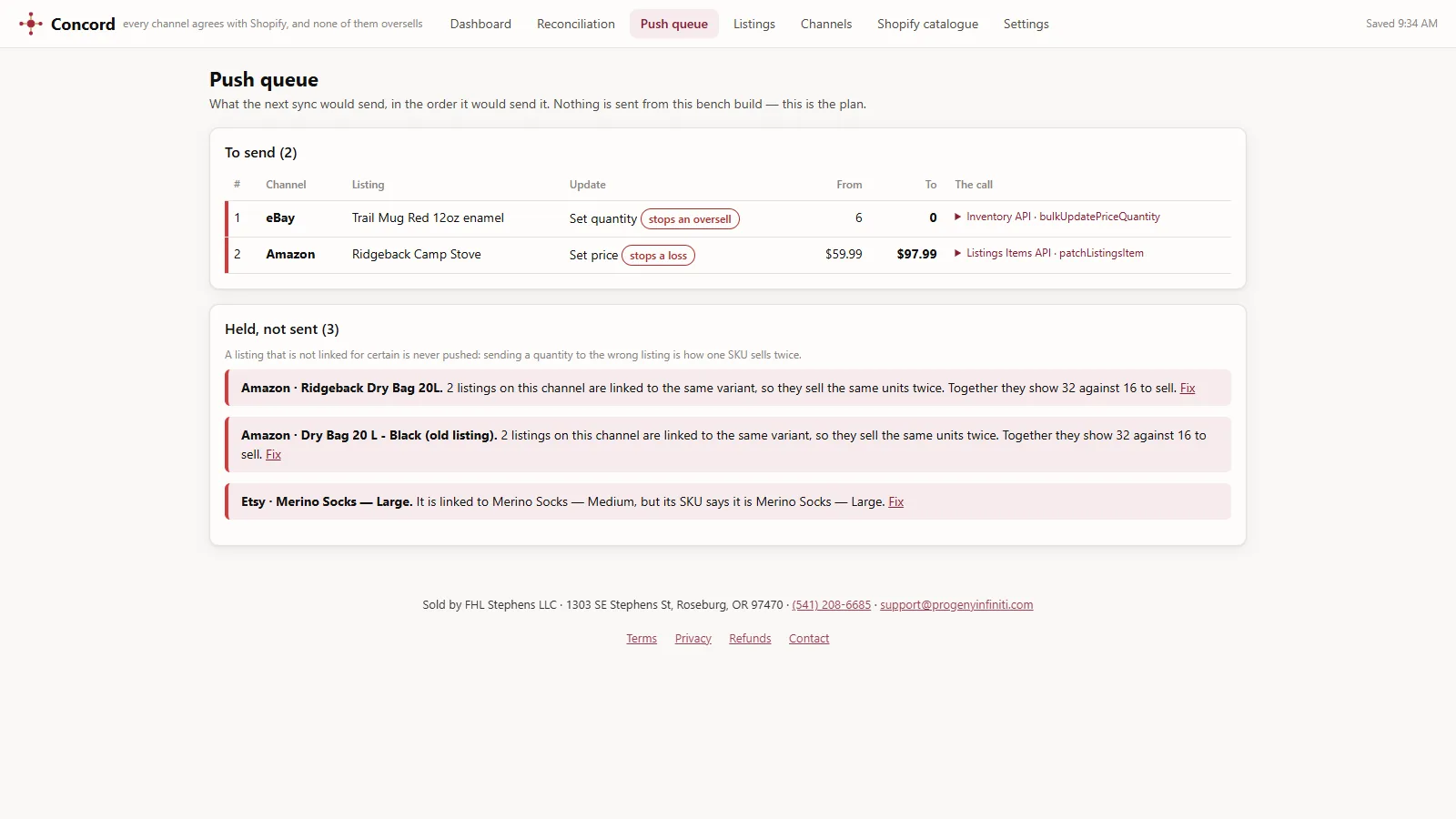1456x819 pixels.
Task: Open the Contact footer link
Action: [809, 639]
